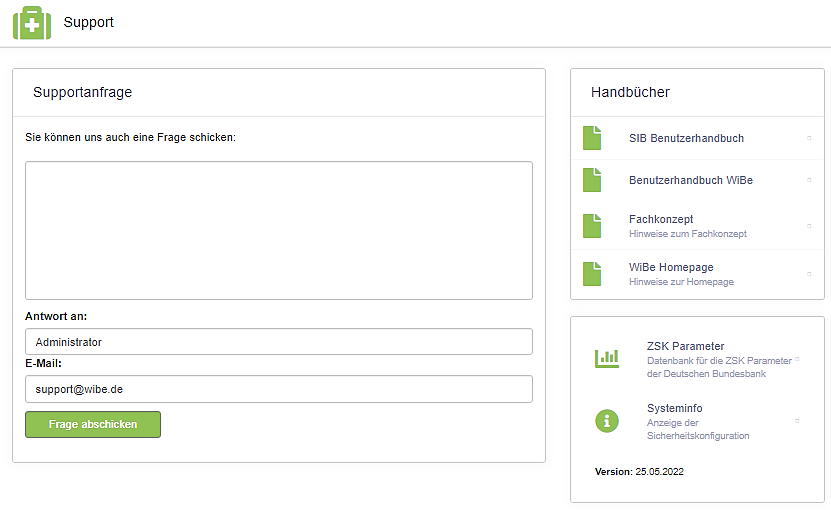This screenshot has width=831, height=510.
Task: Visit the WiBe Homepage link
Action: tap(671, 267)
